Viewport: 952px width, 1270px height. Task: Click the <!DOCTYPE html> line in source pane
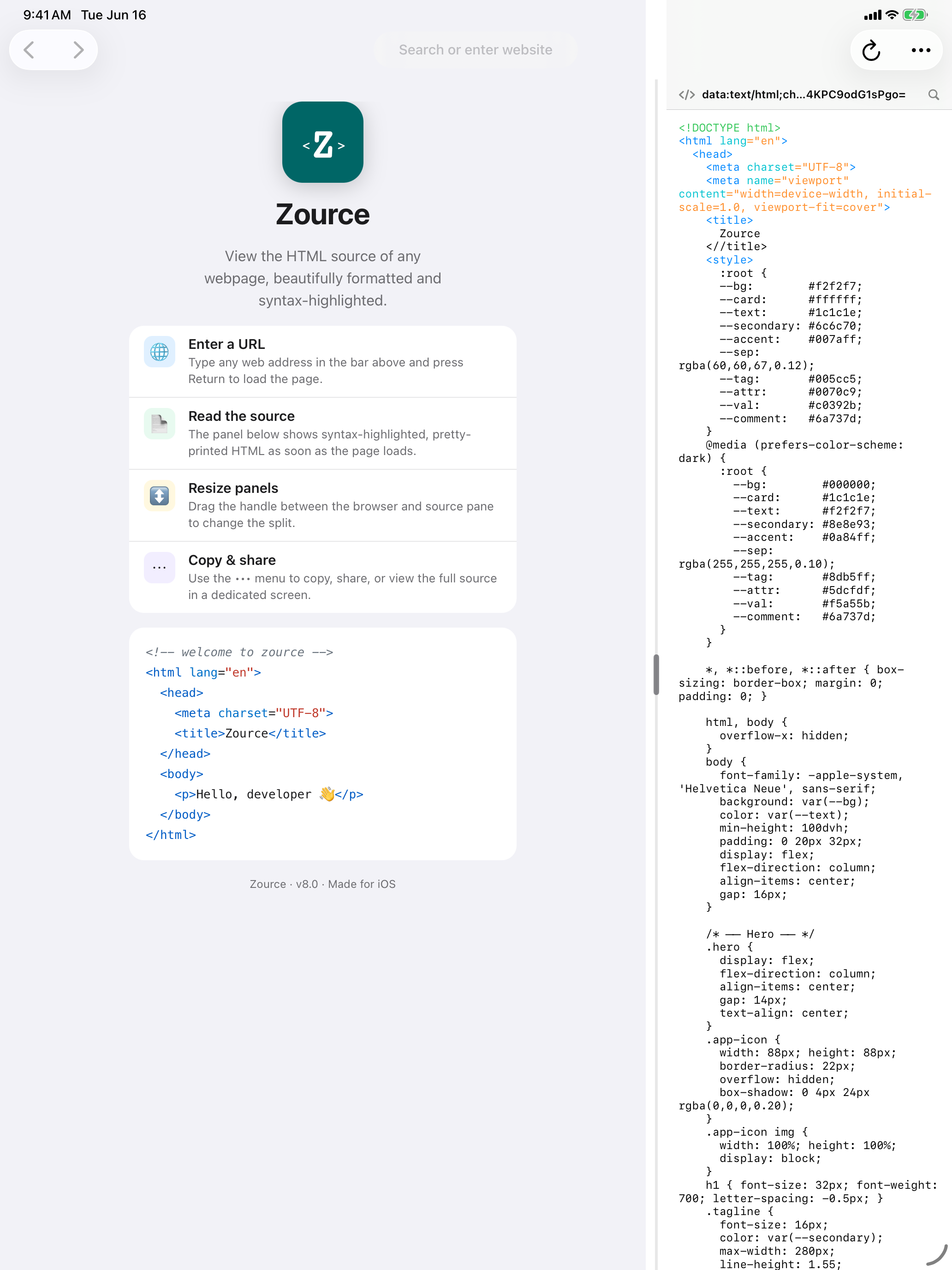coord(729,127)
